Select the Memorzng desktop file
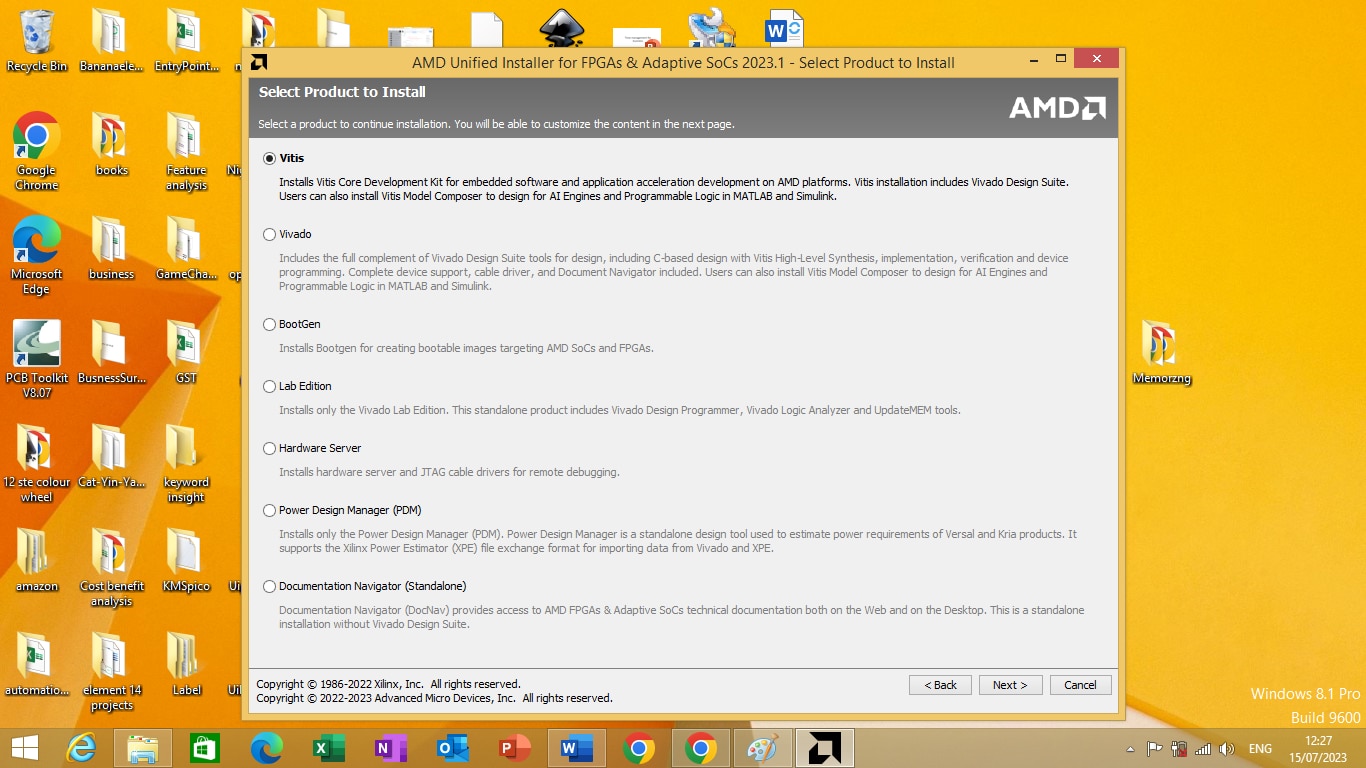The image size is (1366, 768). click(x=1161, y=354)
